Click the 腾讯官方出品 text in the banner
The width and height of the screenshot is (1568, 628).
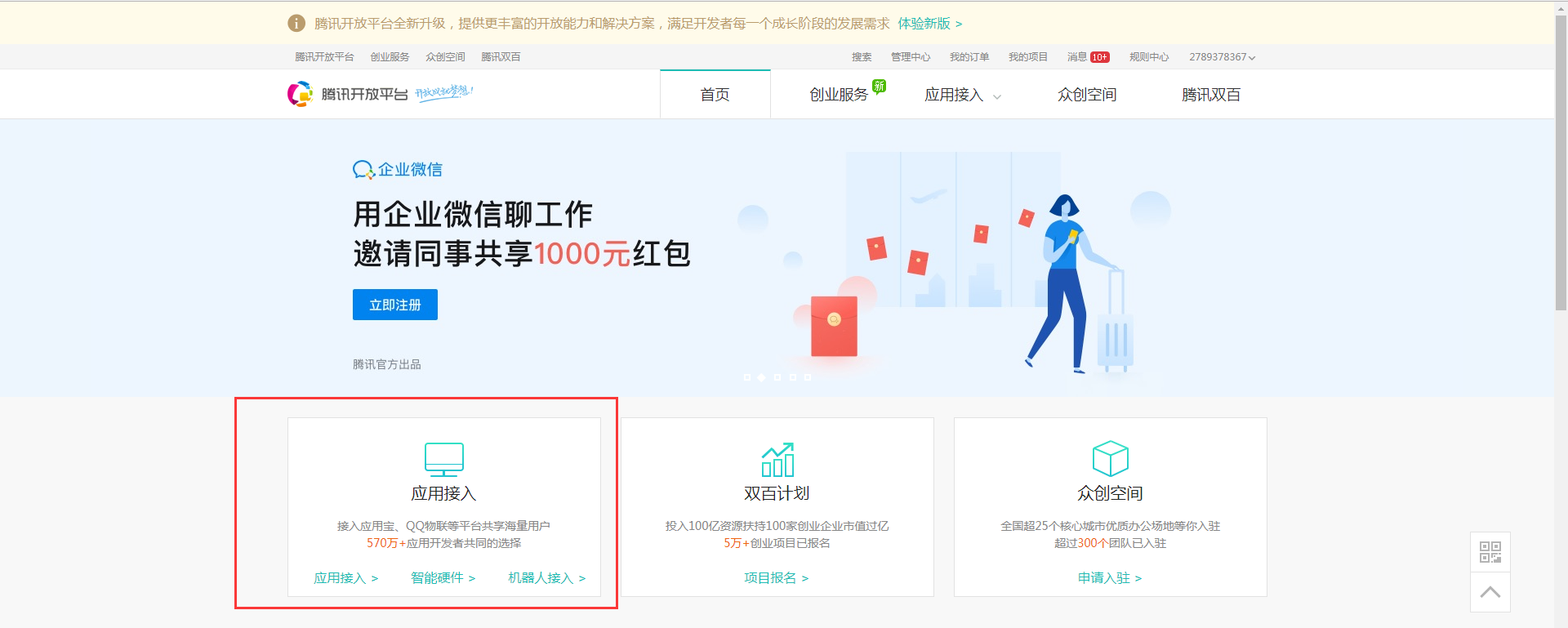coord(387,364)
